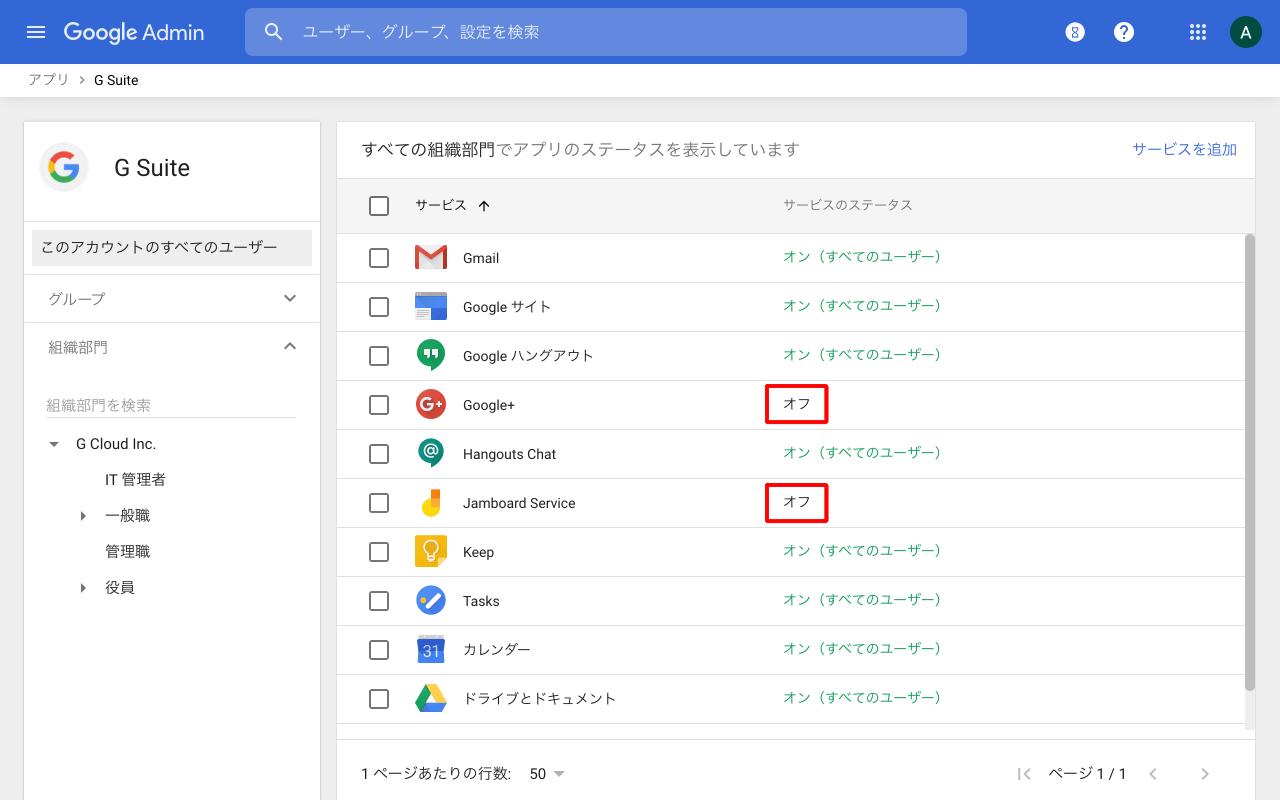Check the Google ハングアウト row checkbox
1280x800 pixels.
[x=379, y=356]
